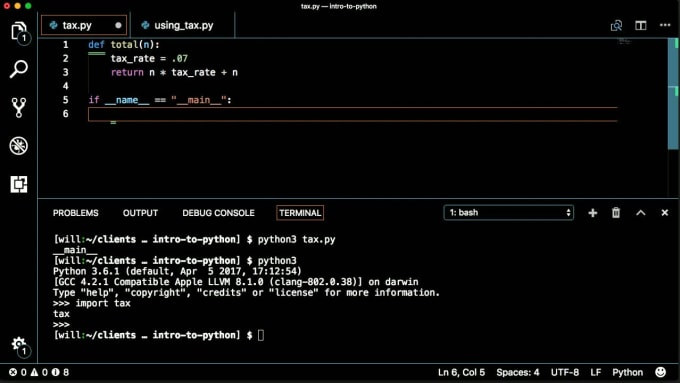Kill the terminal with trash icon
Viewport: 680px width, 383px height.
[x=616, y=213]
